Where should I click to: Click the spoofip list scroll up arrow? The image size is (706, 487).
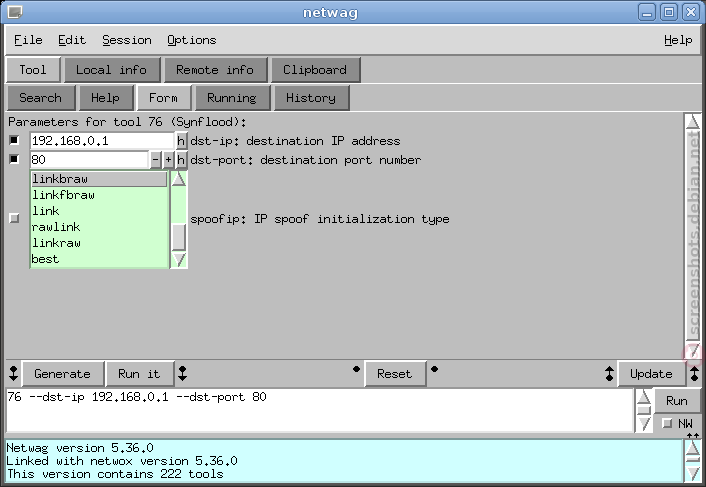[x=179, y=179]
